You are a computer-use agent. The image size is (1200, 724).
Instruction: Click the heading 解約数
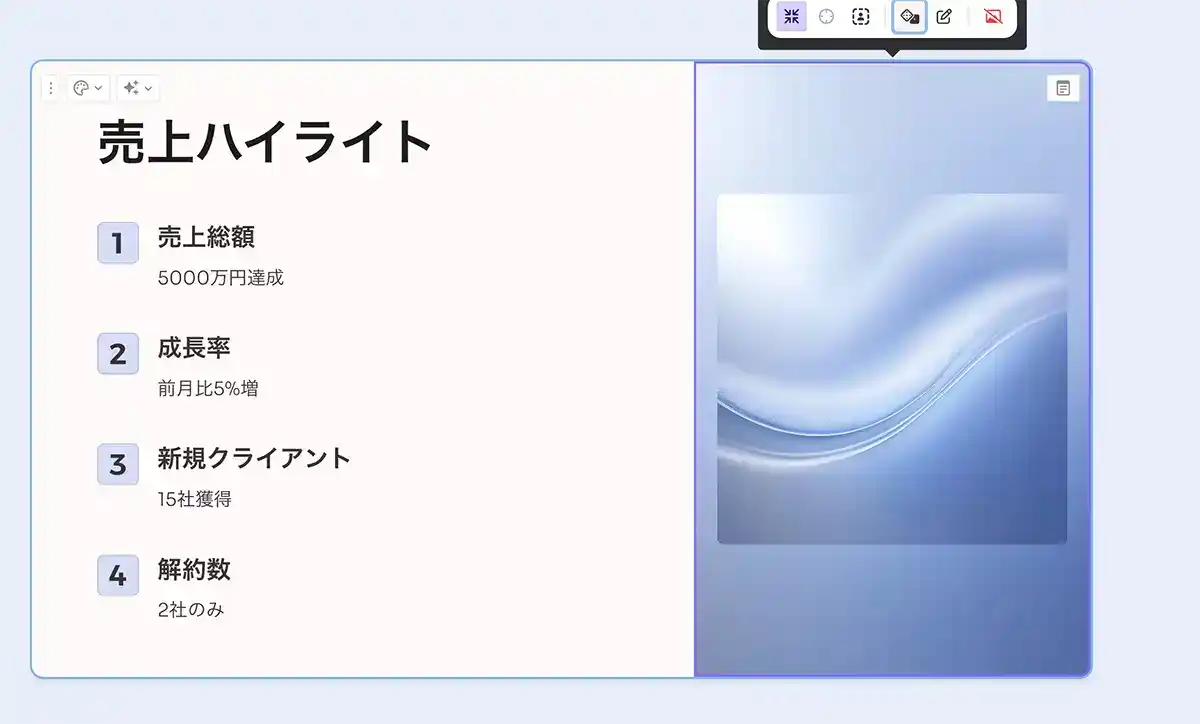[x=194, y=569]
